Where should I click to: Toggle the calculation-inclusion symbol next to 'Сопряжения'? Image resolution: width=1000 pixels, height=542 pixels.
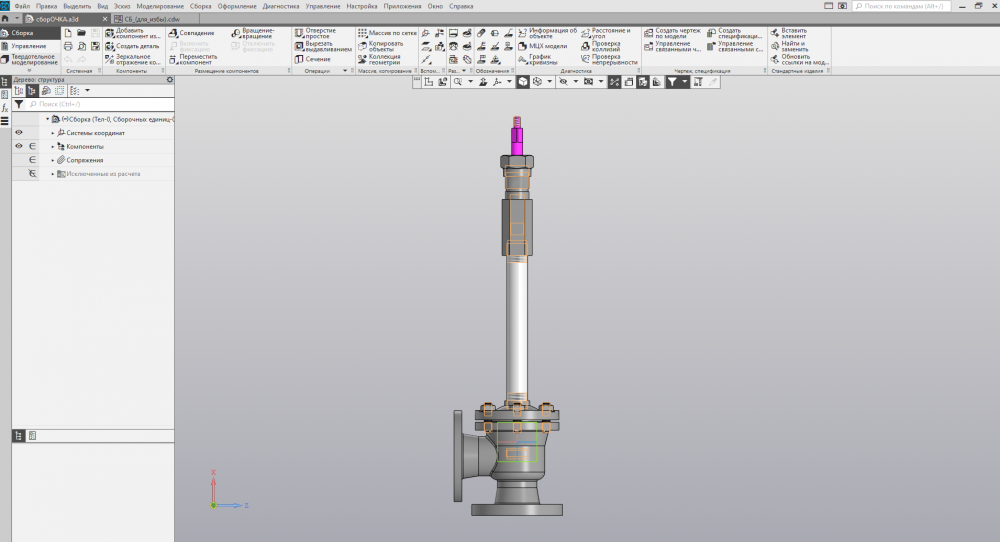(33, 160)
